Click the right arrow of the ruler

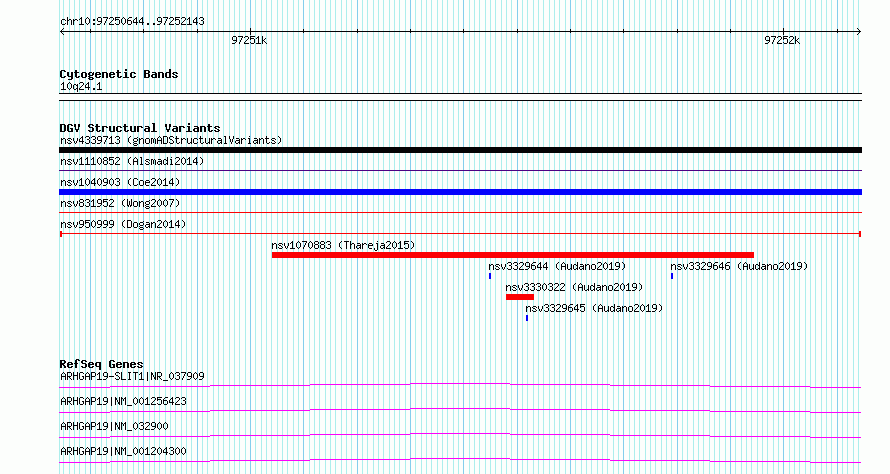point(859,32)
